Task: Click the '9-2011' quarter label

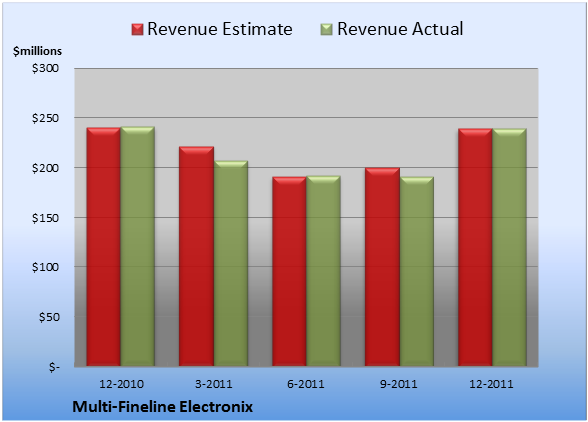Action: 399,384
